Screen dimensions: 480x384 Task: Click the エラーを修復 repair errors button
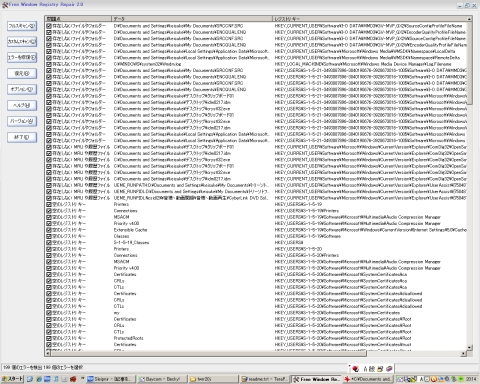[22, 57]
